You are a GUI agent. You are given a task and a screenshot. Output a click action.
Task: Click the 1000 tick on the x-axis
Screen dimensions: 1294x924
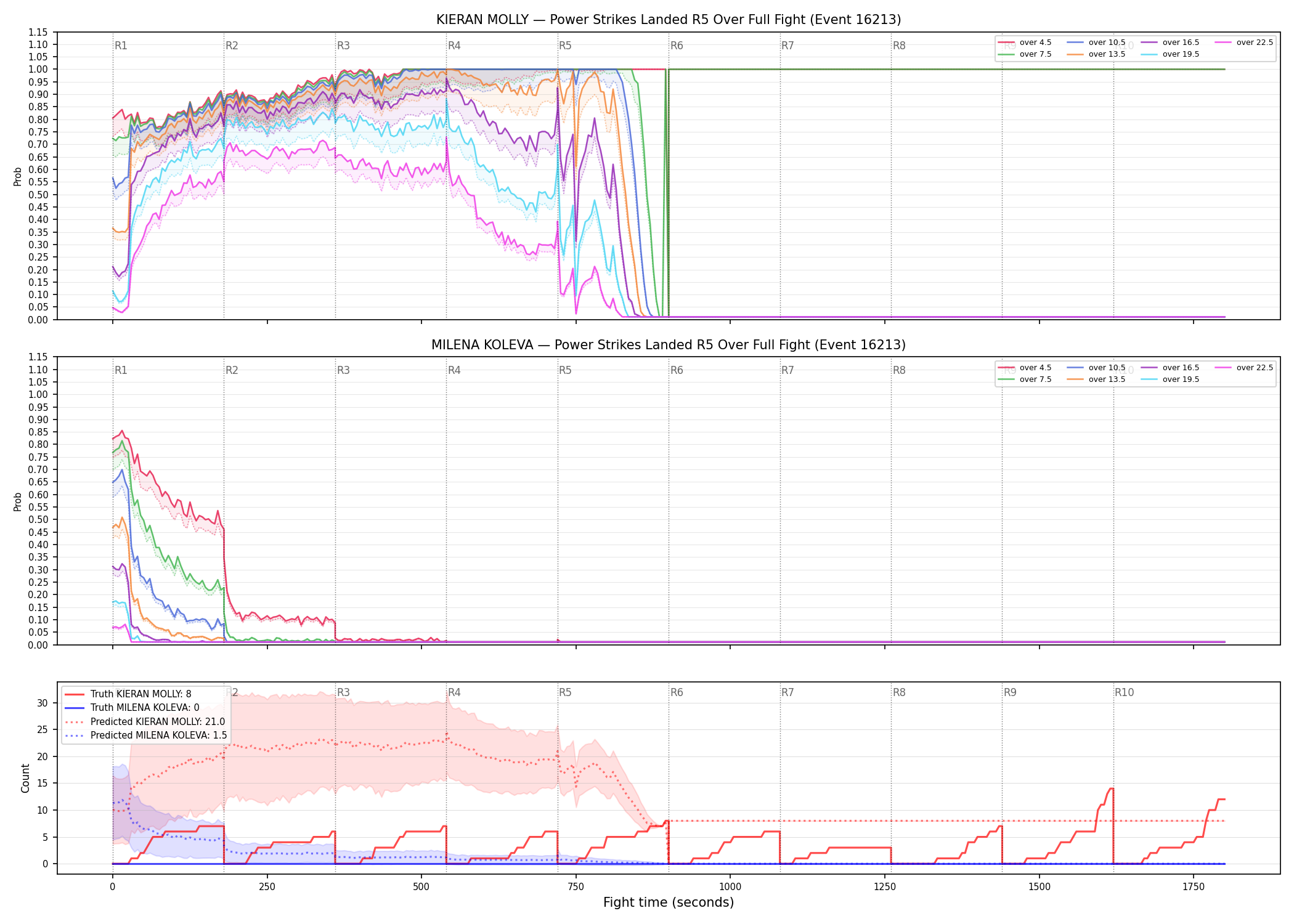tap(730, 886)
